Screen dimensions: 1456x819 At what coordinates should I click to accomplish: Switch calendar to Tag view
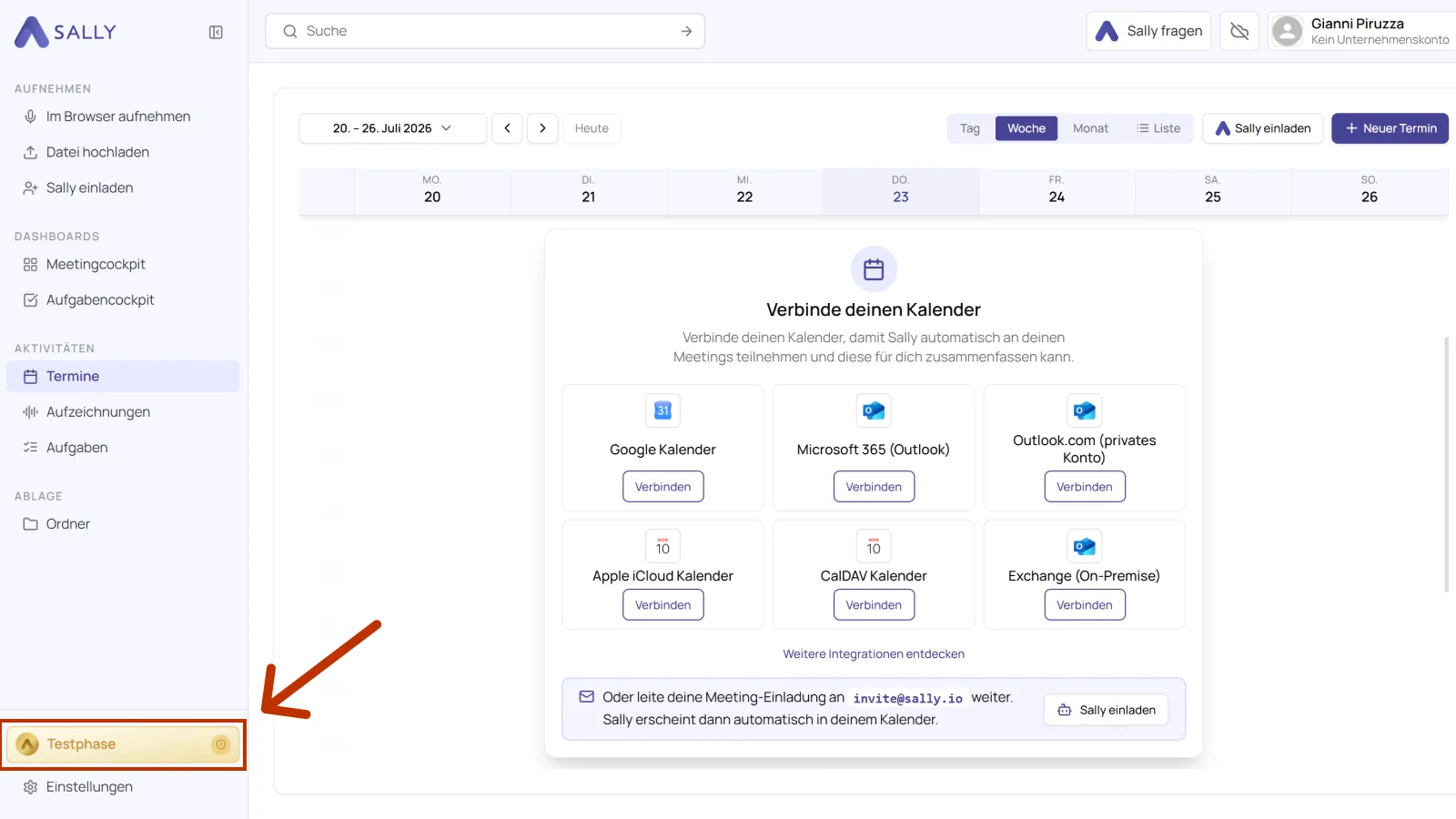click(x=970, y=128)
